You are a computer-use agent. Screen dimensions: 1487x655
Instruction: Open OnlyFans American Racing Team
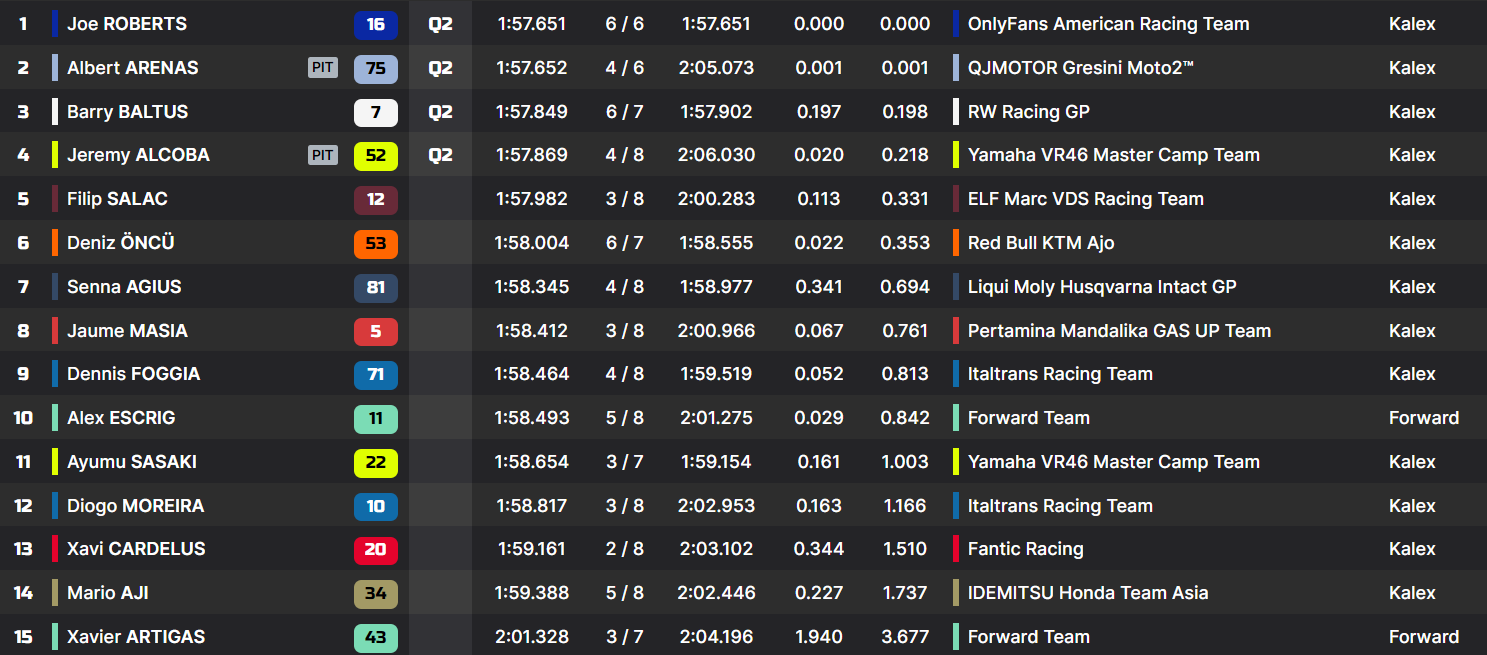[1108, 24]
